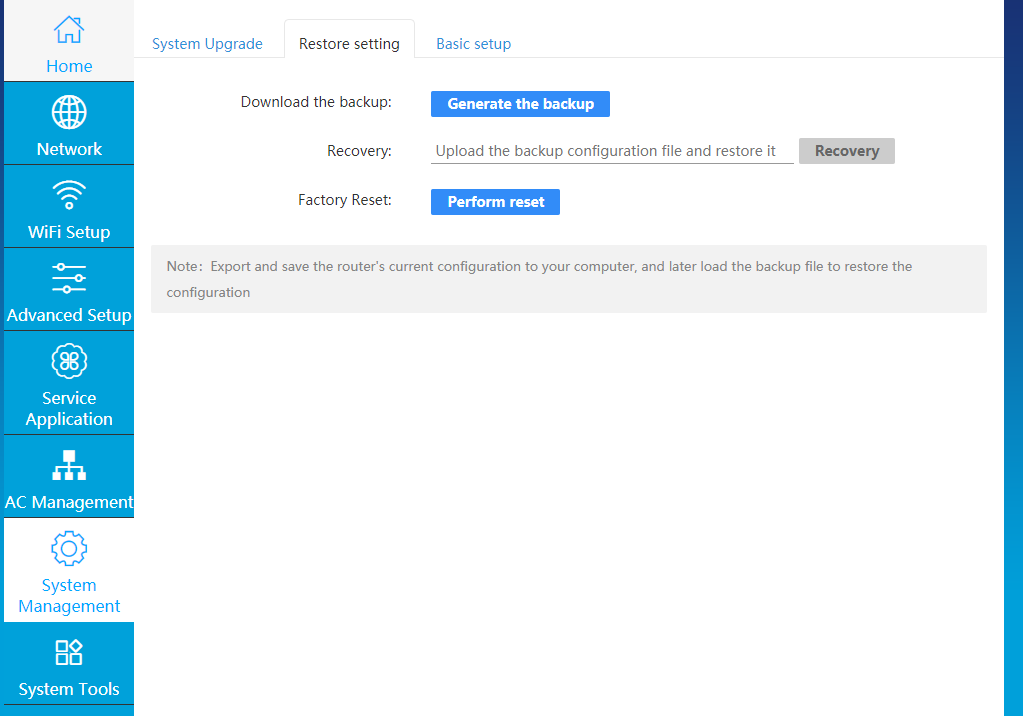Click the Advanced Setup sliders icon
This screenshot has height=716, width=1023.
[69, 278]
